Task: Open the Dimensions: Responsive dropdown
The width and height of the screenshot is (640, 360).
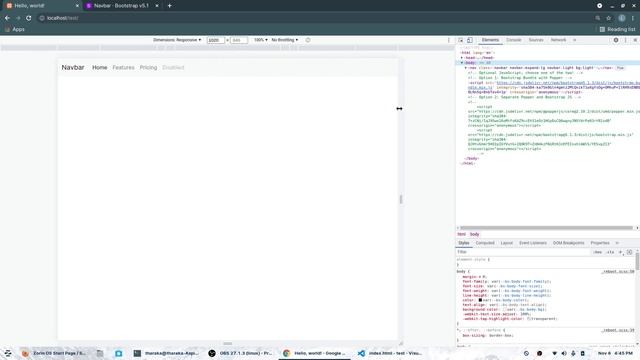Action: (177, 40)
